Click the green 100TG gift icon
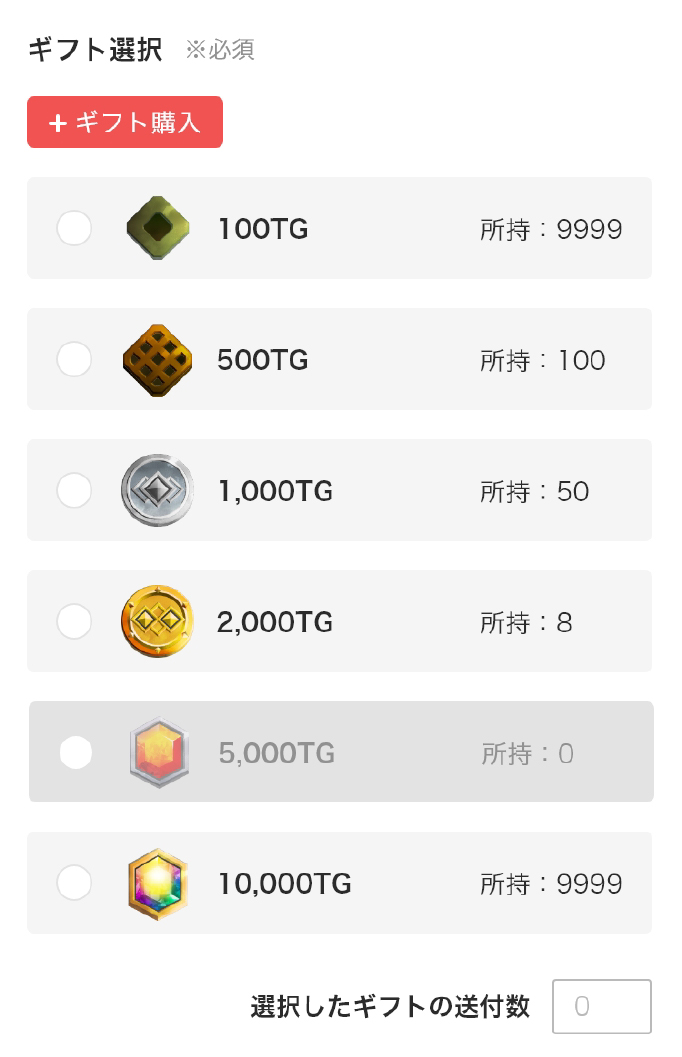The image size is (682, 1057). 158,228
